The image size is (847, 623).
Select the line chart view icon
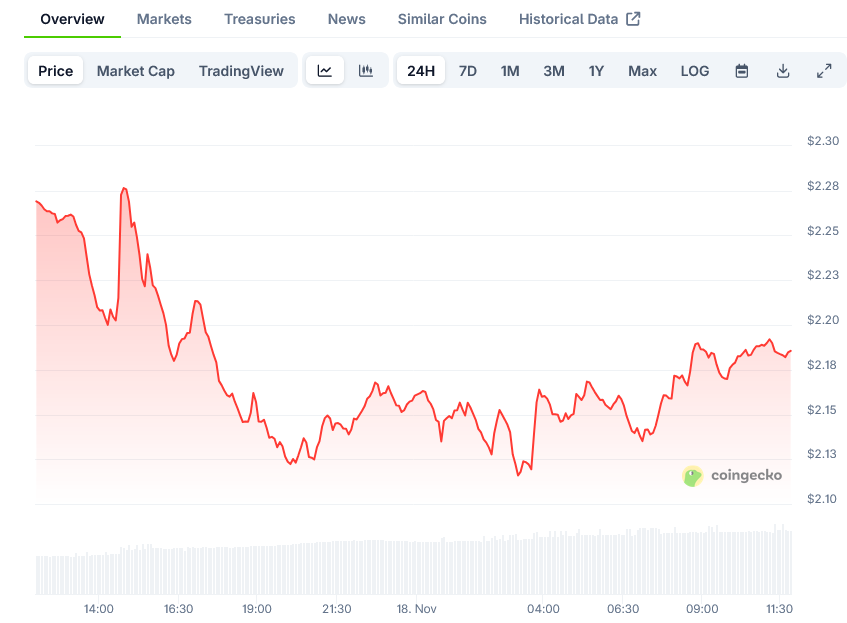(324, 70)
